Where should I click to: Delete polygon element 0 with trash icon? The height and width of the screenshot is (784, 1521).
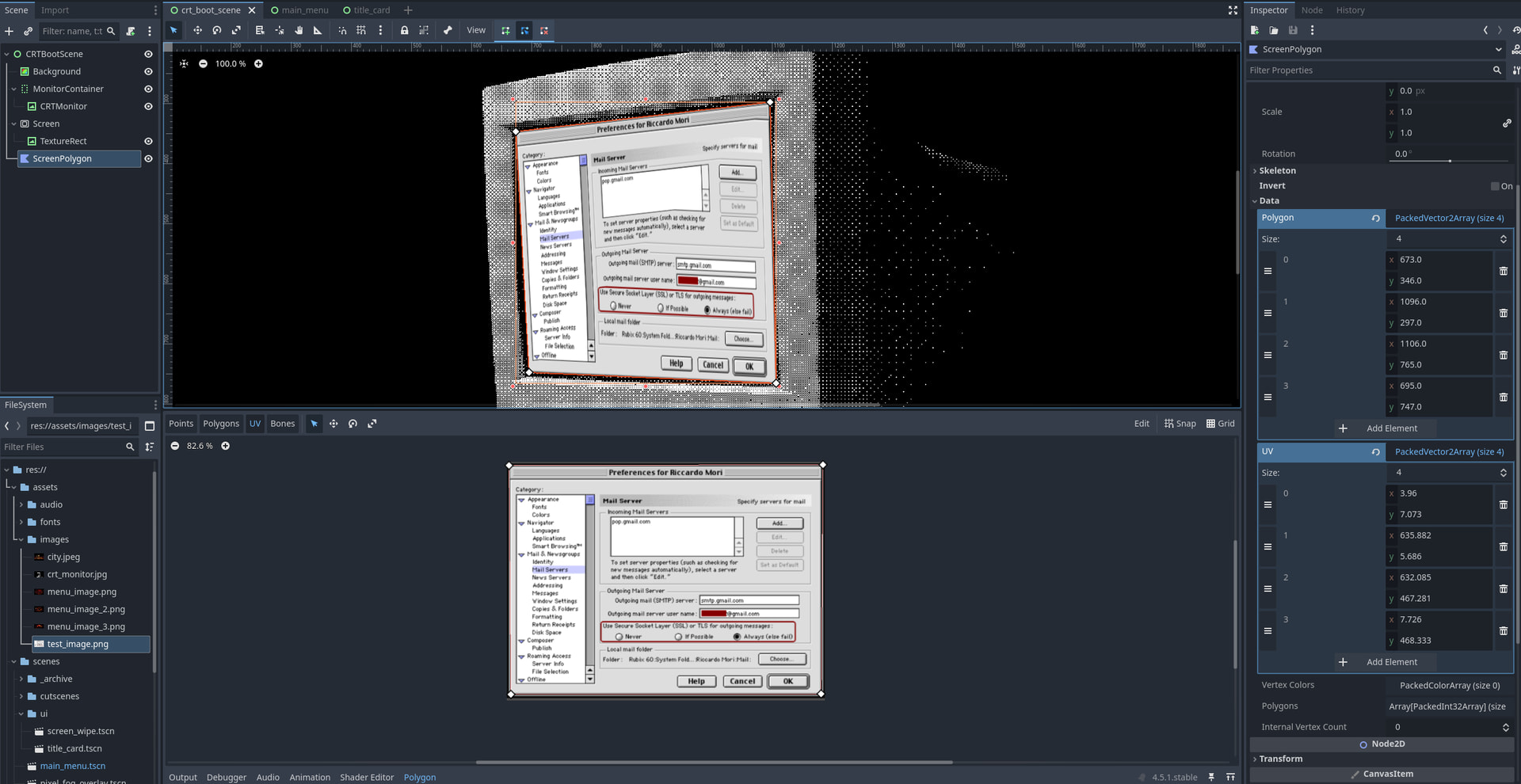[1503, 271]
